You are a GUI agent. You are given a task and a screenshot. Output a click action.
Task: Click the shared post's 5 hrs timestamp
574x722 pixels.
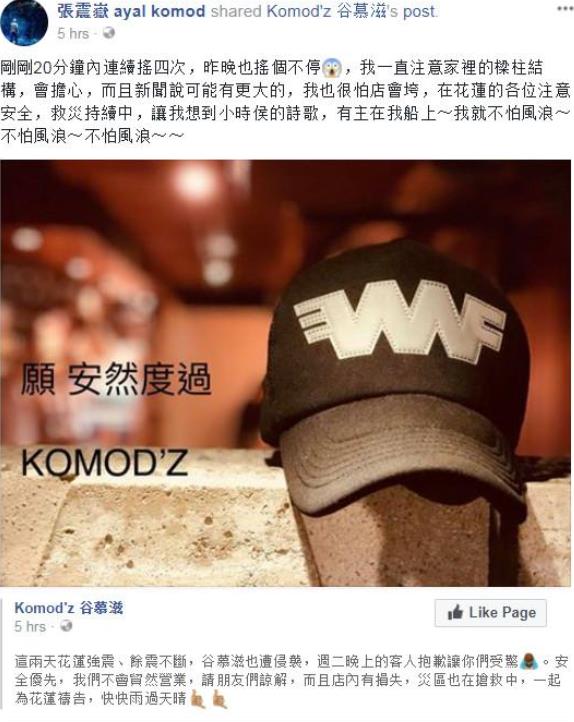tap(29, 626)
